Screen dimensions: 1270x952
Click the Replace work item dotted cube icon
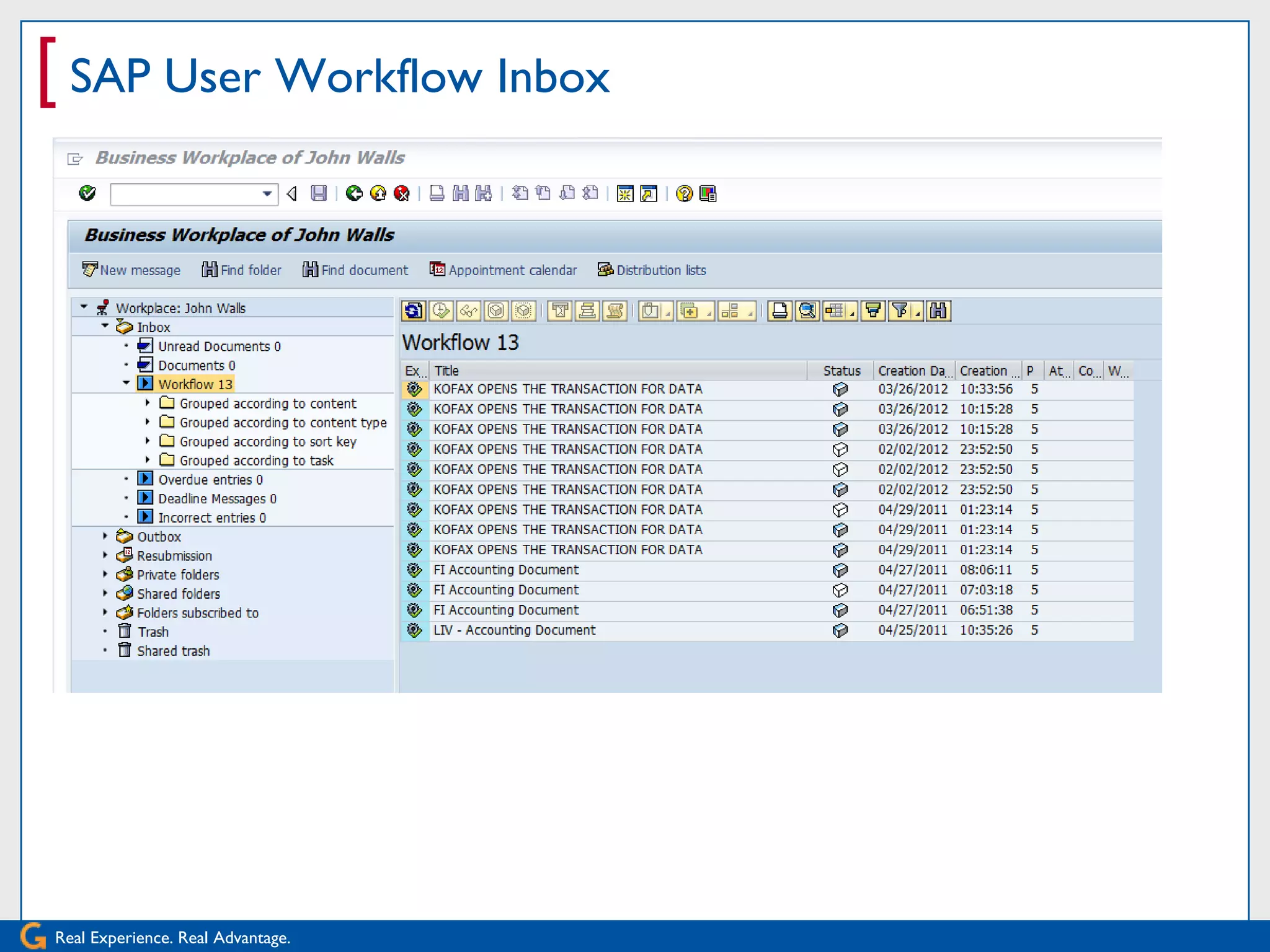(524, 311)
